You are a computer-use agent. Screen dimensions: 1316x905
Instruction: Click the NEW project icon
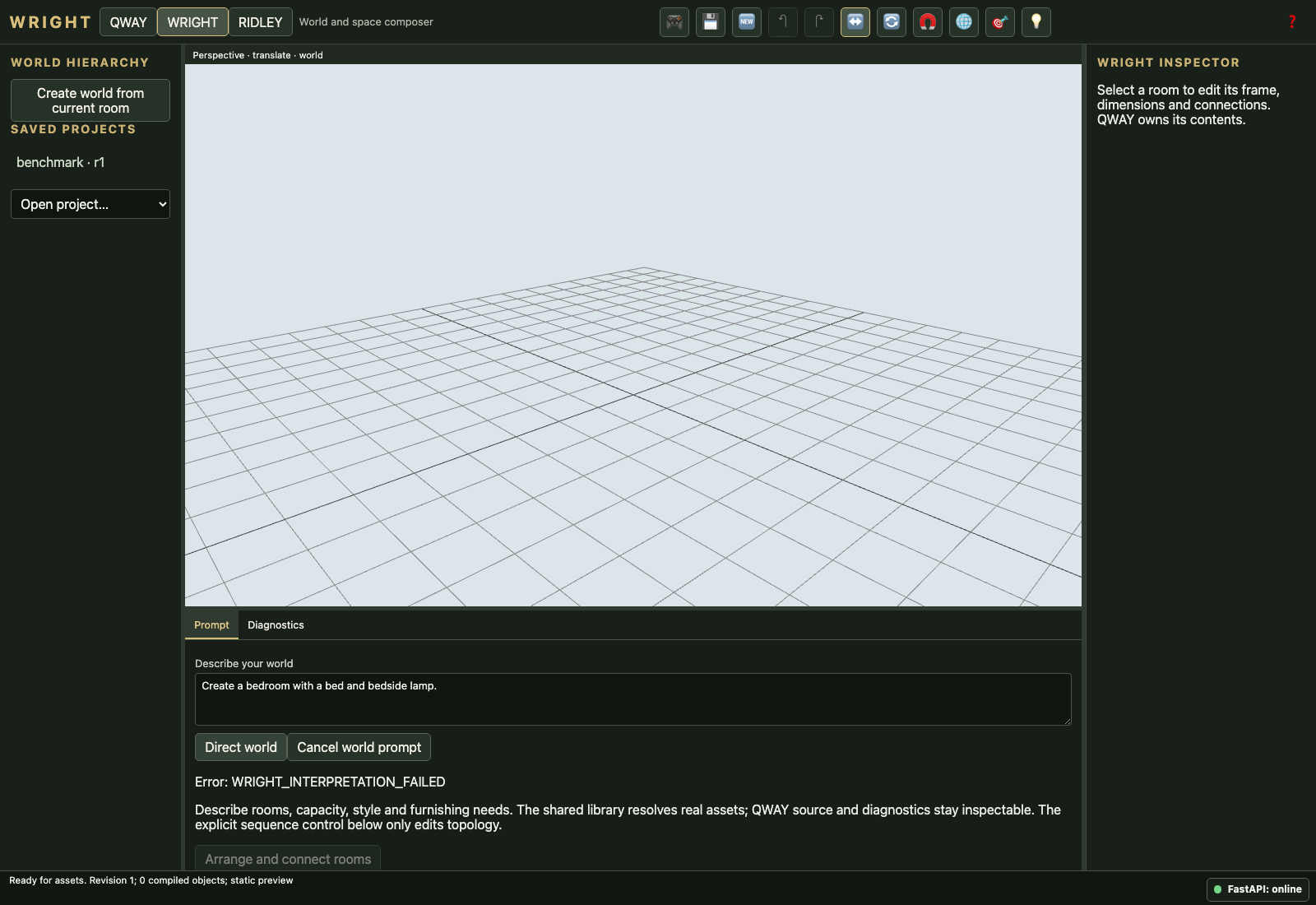(747, 22)
